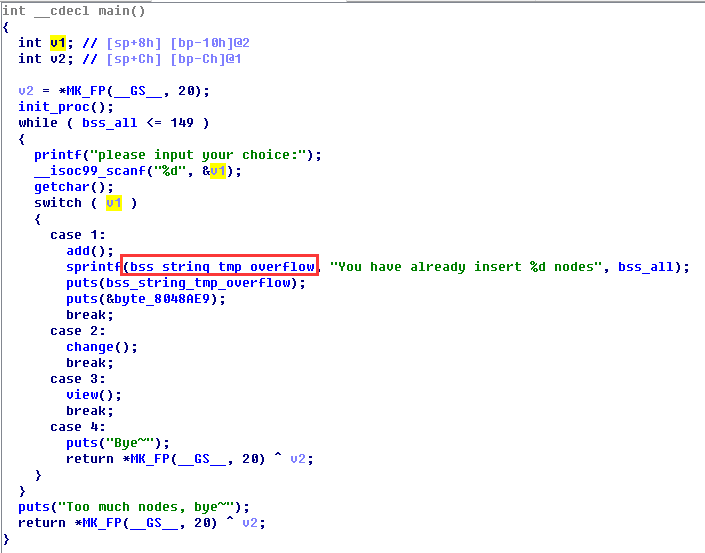Viewport: 705px width, 553px height.
Task: Click v2 in the v2 = *MK_FP assignment
Action: pyautogui.click(x=26, y=91)
